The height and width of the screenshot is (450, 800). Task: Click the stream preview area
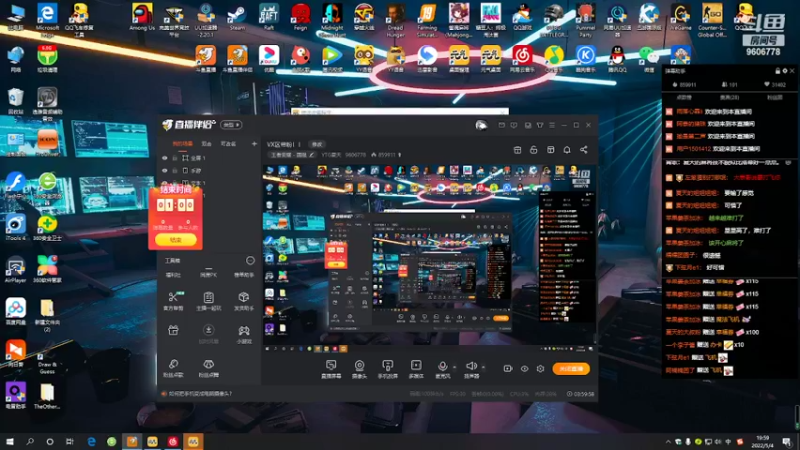(430, 259)
